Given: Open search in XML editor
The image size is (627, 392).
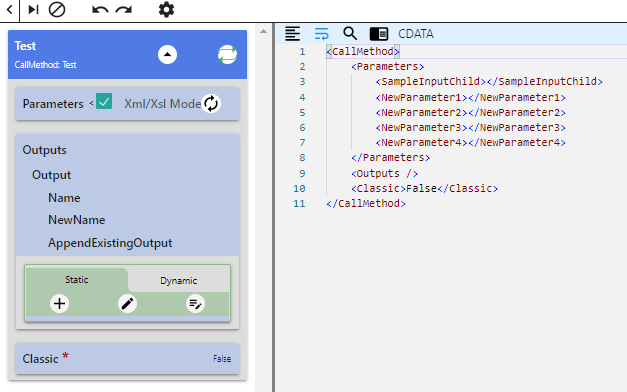Looking at the screenshot, I should click(x=350, y=34).
